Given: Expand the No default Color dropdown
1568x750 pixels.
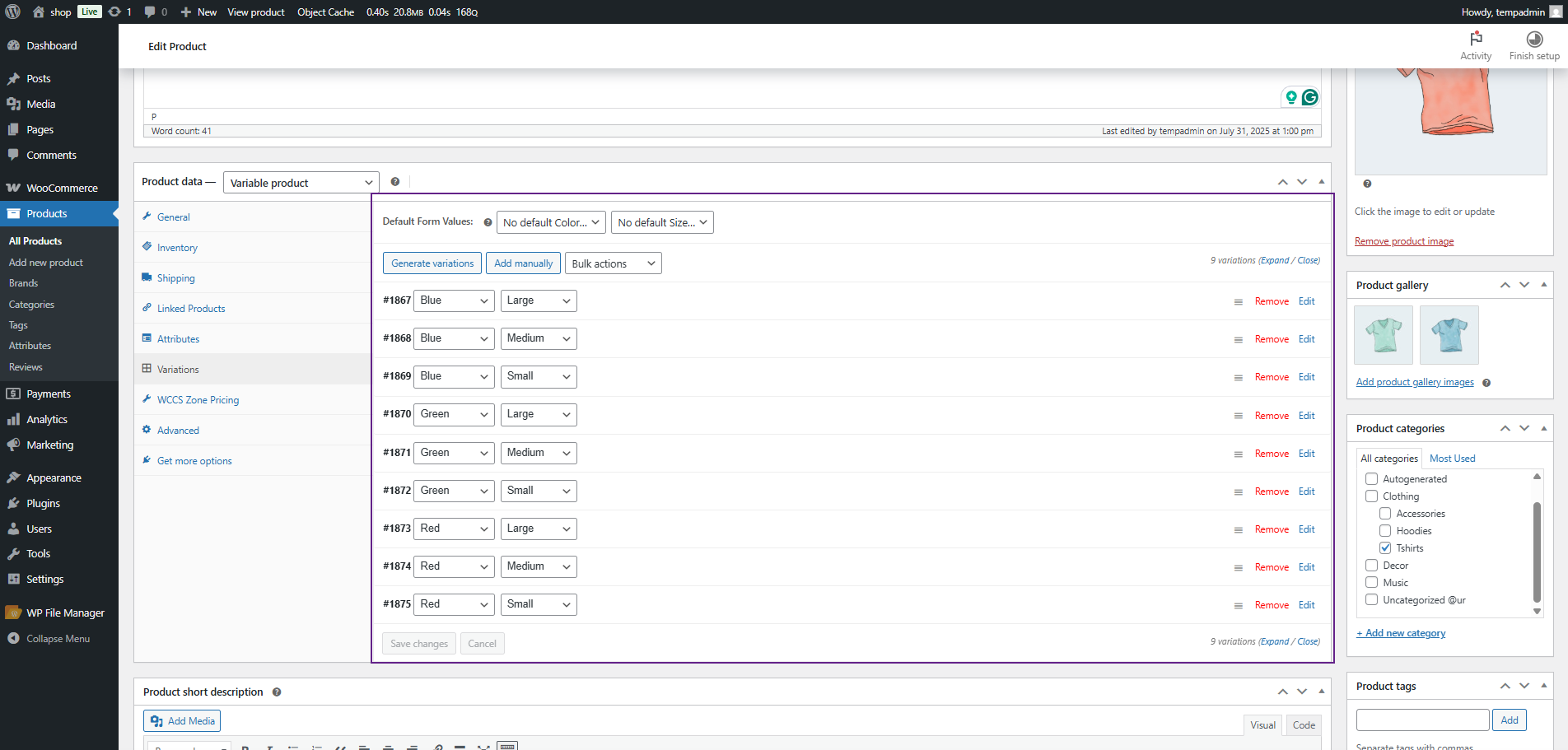Looking at the screenshot, I should click(x=551, y=222).
